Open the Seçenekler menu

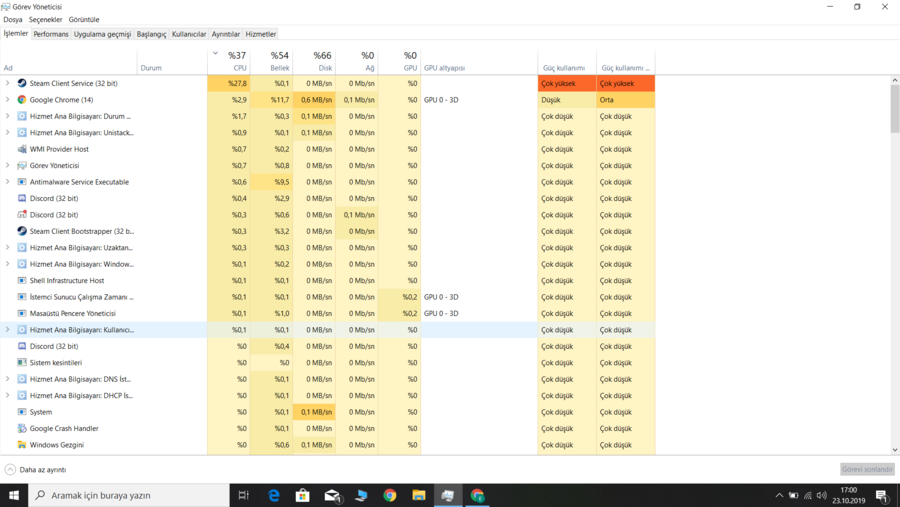click(x=45, y=20)
